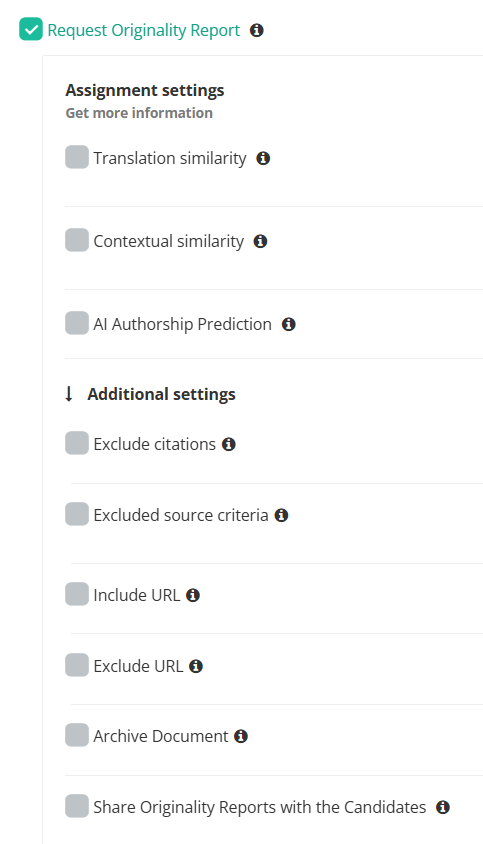Enable AI Authorship Prediction checkbox
Viewport: 483px width, 844px height.
point(77,322)
